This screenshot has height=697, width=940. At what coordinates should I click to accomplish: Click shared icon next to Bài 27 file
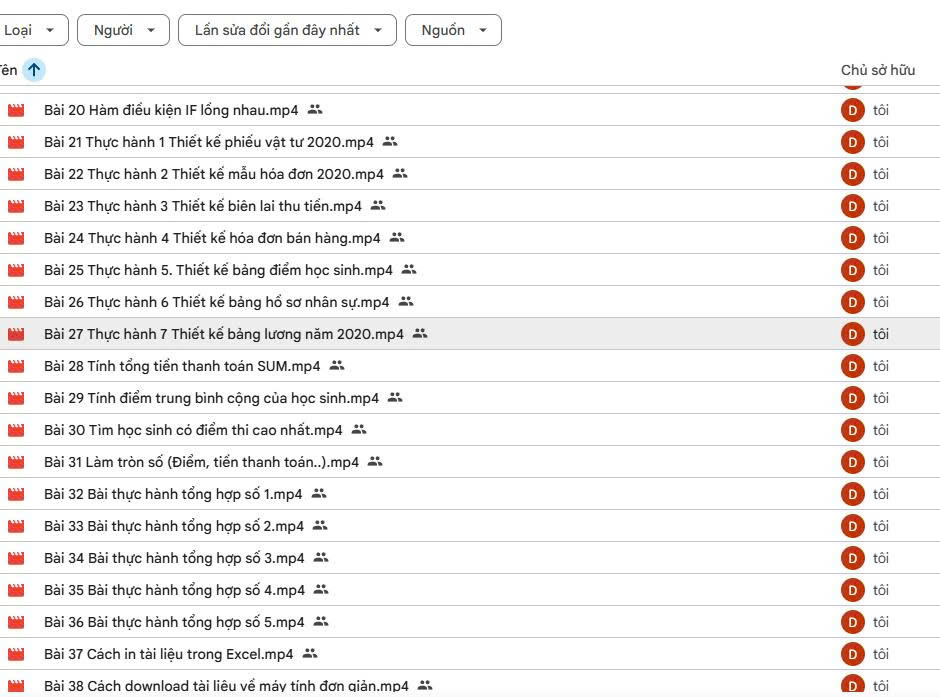pos(420,334)
